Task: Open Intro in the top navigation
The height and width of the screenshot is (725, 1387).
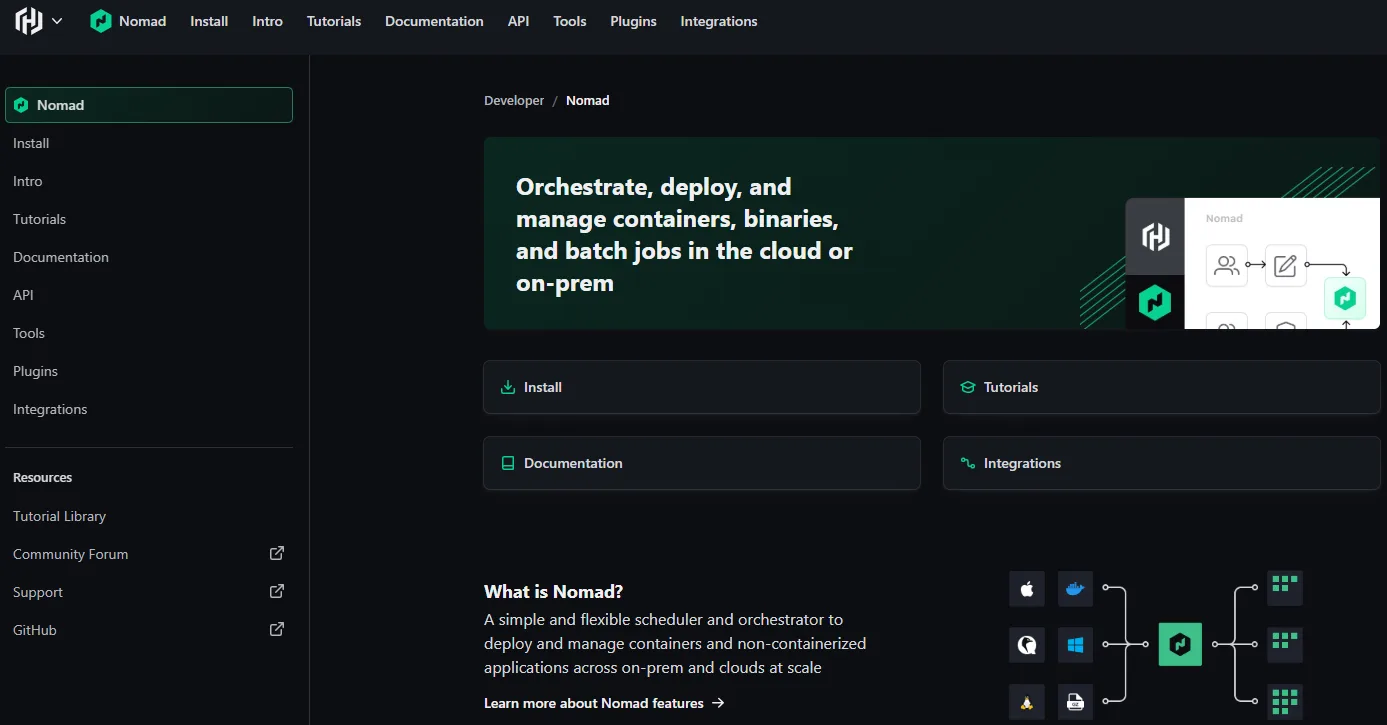Action: pos(267,21)
